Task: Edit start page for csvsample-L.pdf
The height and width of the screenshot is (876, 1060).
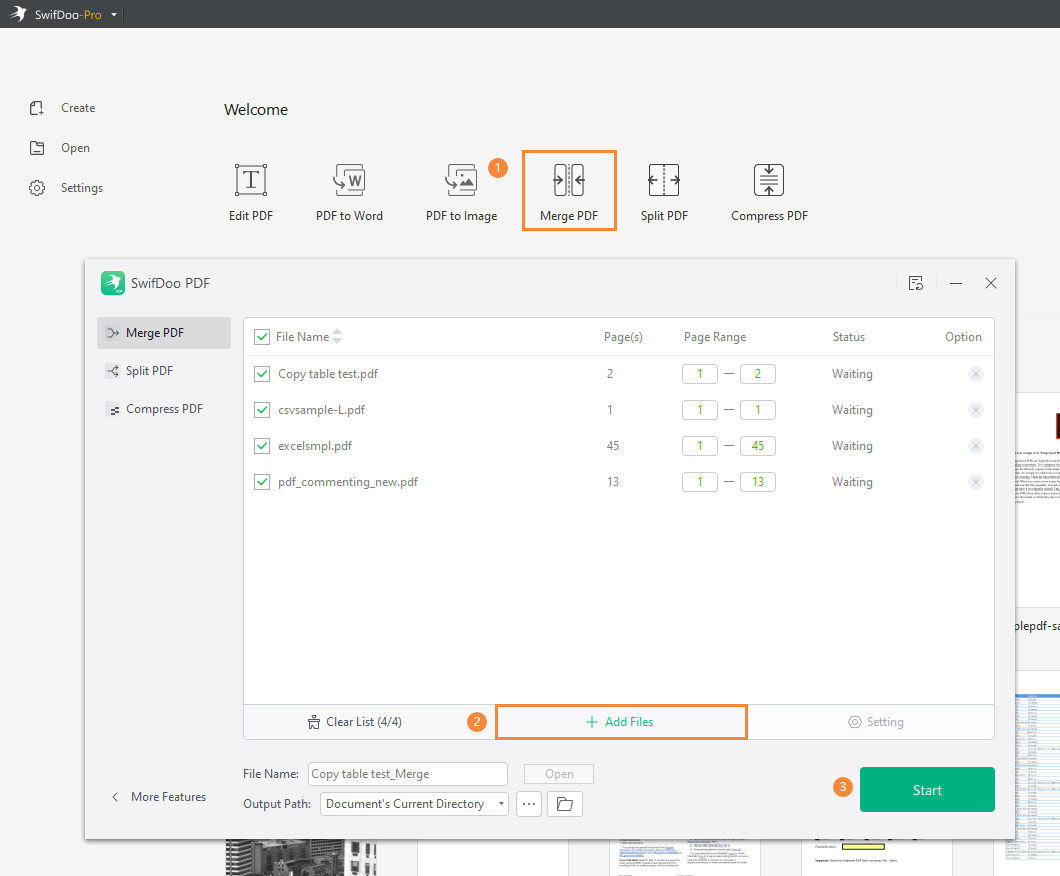Action: (700, 410)
